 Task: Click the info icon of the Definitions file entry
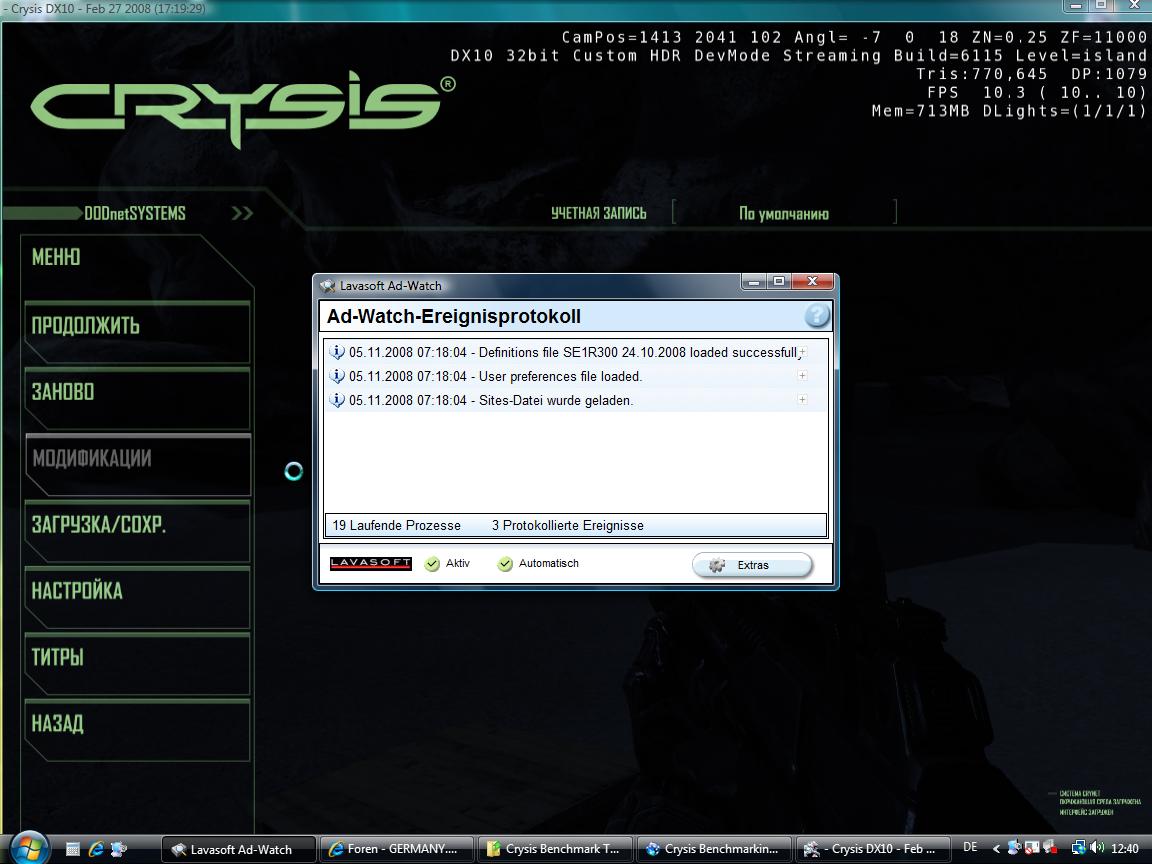pyautogui.click(x=336, y=352)
